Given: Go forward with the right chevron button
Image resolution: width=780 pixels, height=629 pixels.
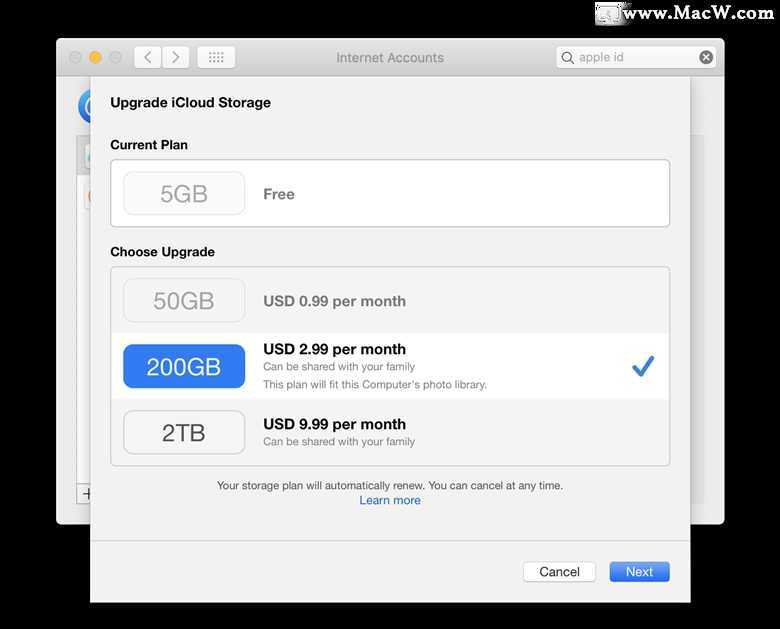Looking at the screenshot, I should pos(176,58).
